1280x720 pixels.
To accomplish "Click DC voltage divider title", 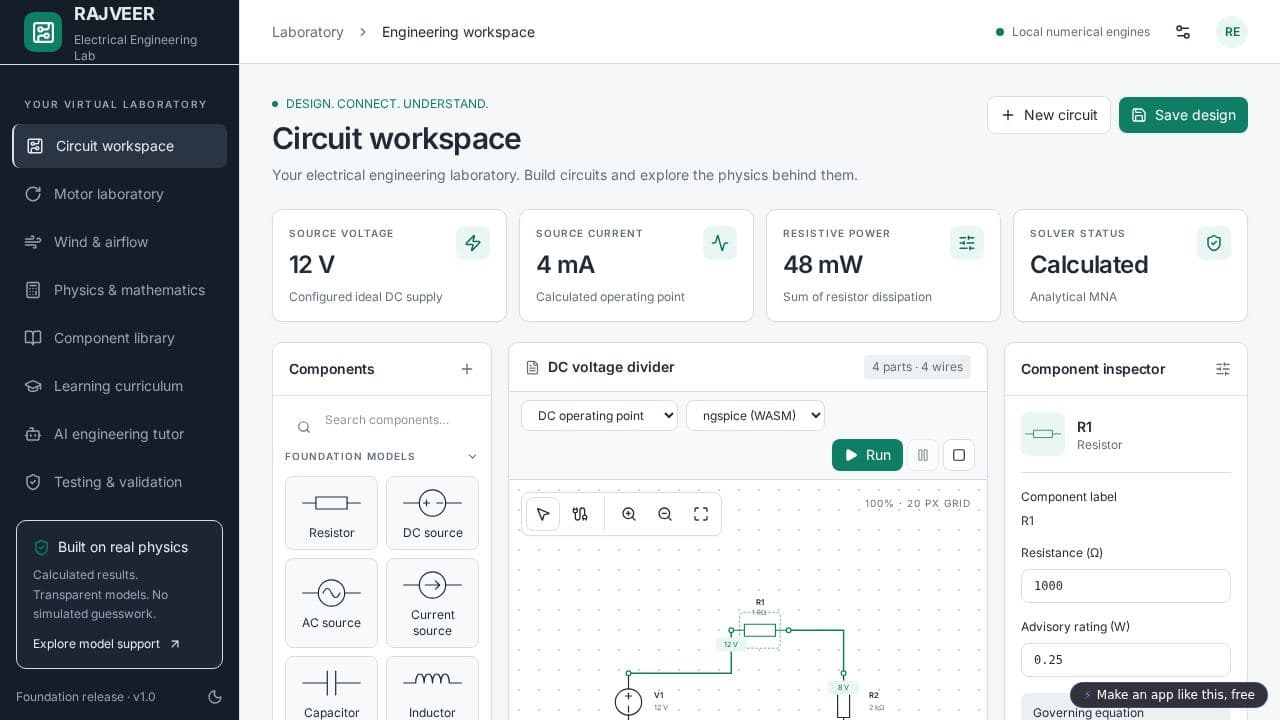I will tap(611, 367).
